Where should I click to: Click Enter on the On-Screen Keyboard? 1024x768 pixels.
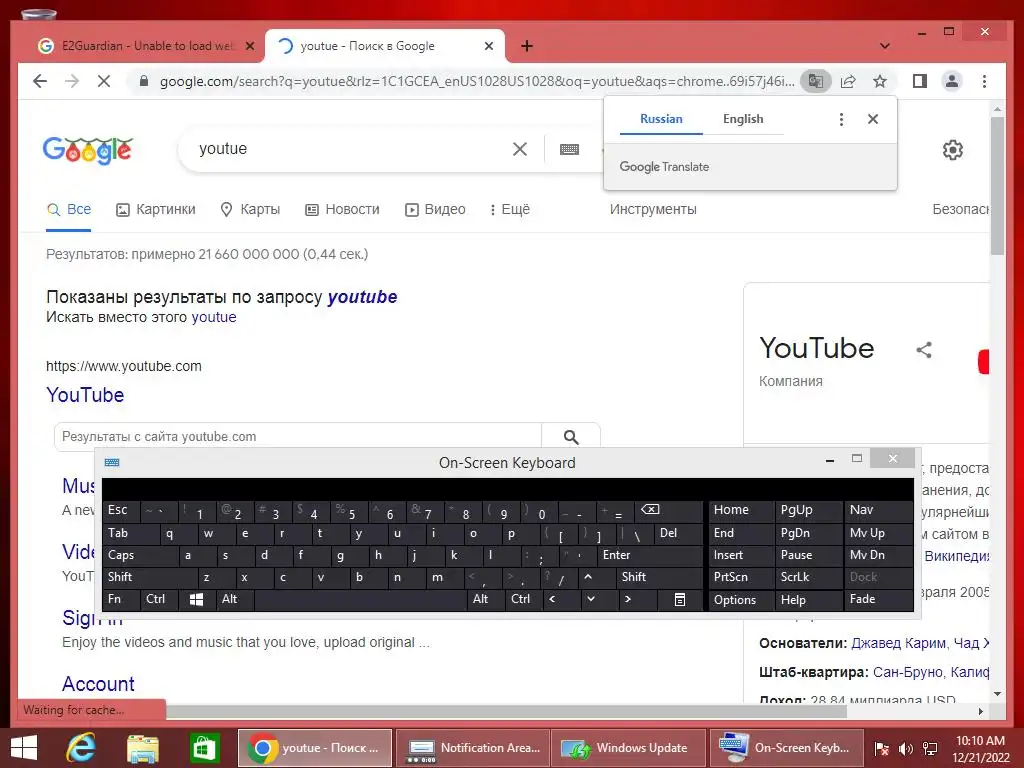pos(650,555)
